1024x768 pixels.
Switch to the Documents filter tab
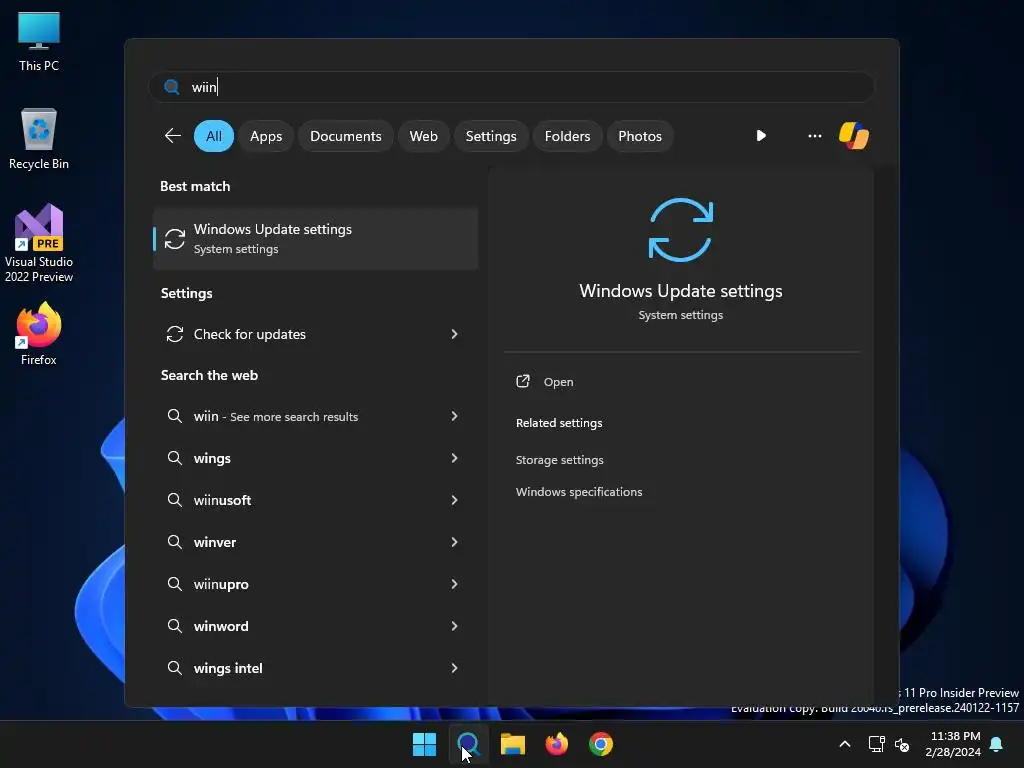point(345,136)
